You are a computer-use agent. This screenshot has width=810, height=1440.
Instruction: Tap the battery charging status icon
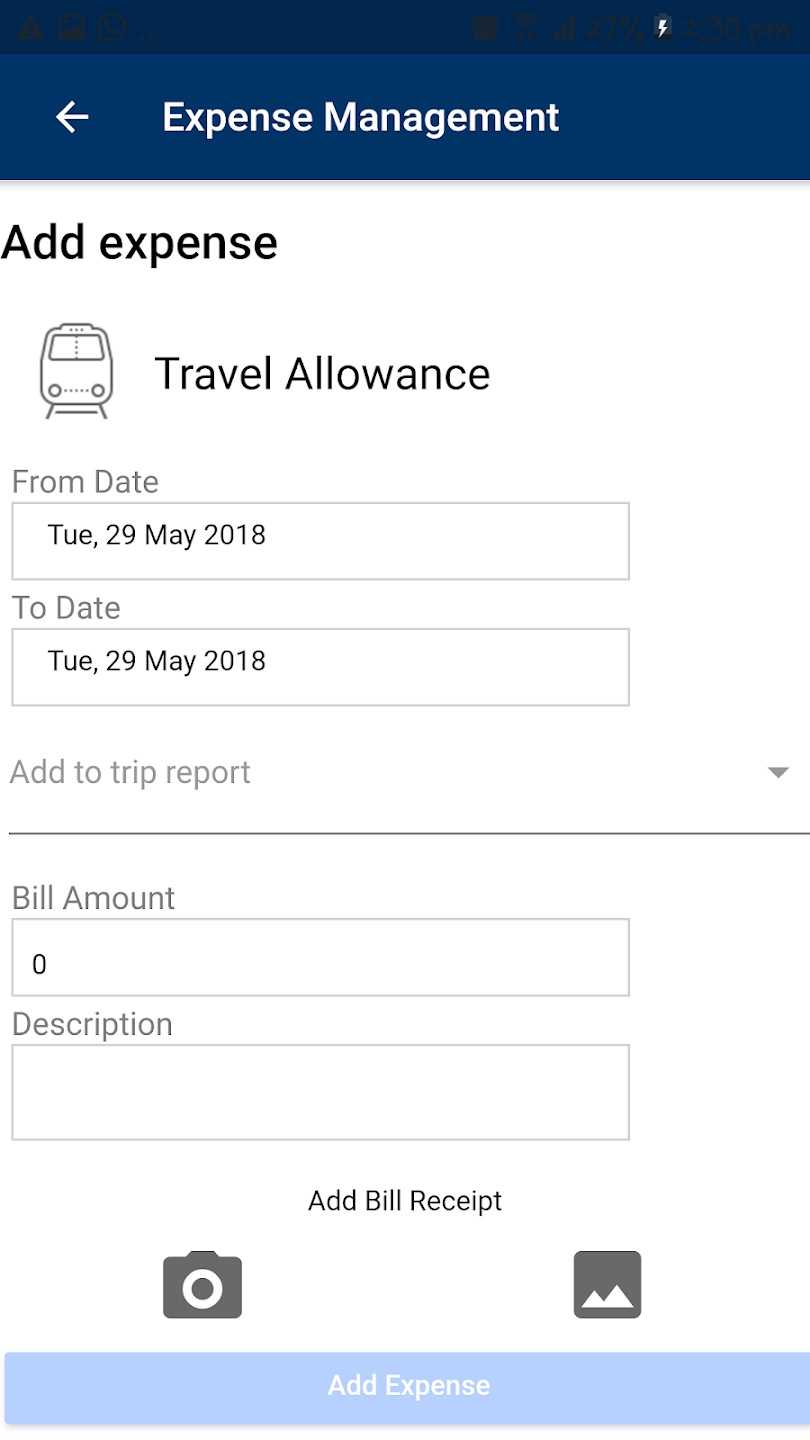(662, 27)
